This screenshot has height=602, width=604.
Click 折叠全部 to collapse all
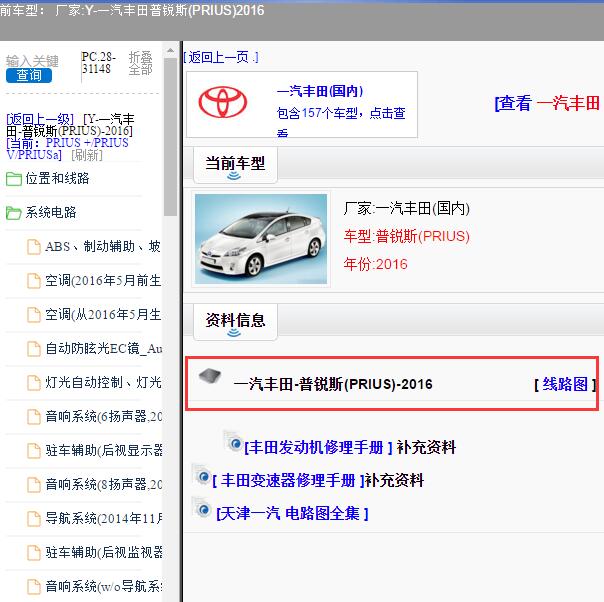click(140, 63)
